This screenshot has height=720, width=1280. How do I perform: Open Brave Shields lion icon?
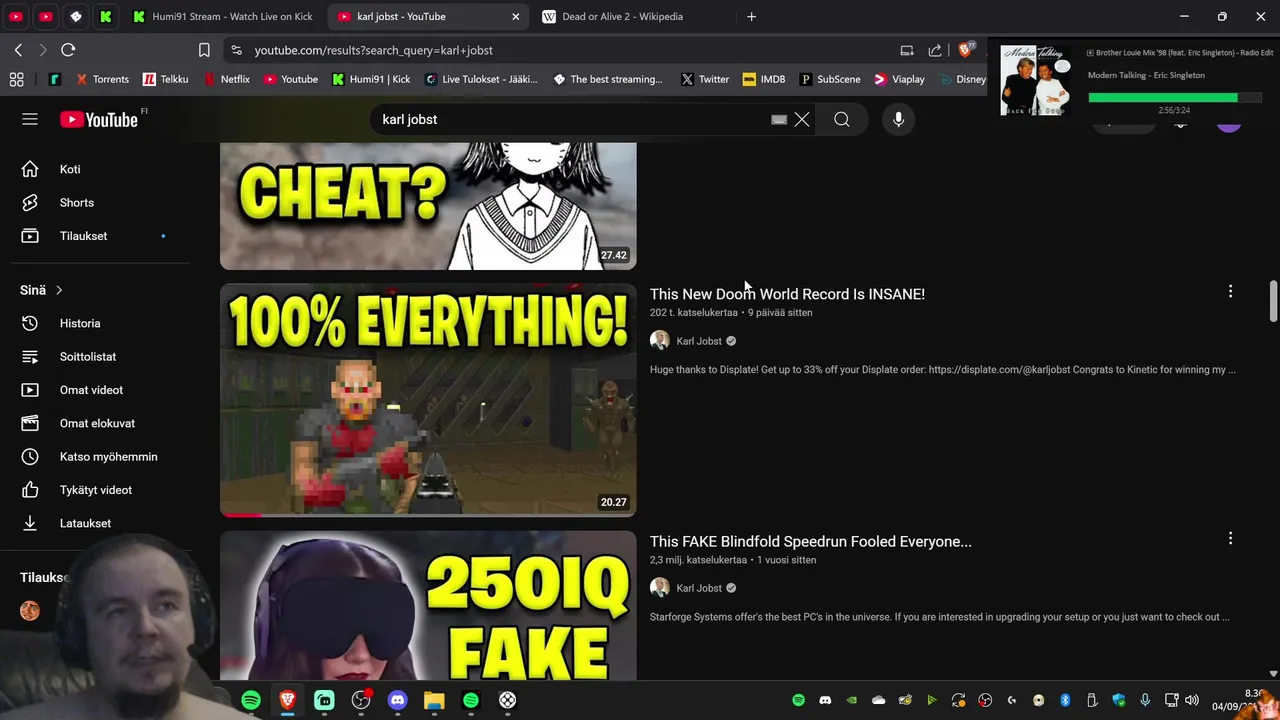pos(967,50)
